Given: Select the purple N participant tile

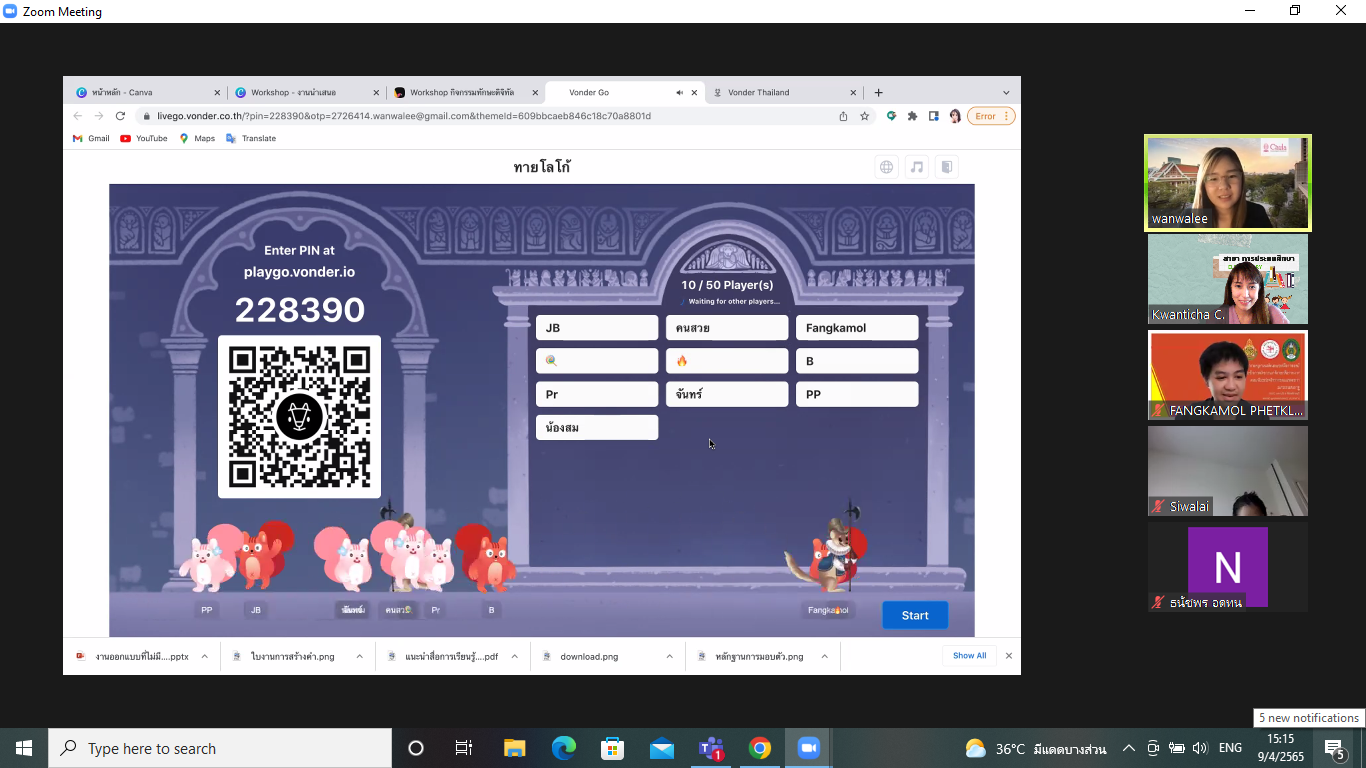Looking at the screenshot, I should pos(1227,567).
